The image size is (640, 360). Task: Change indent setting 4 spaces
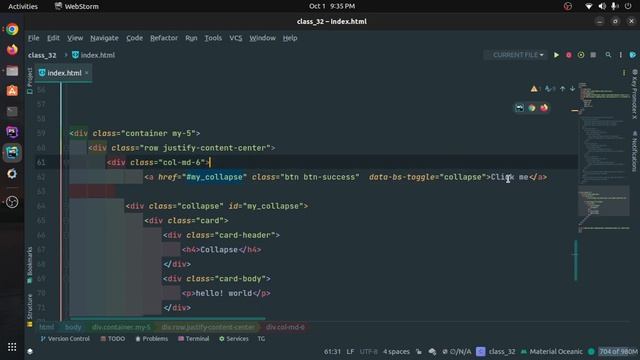pos(396,351)
